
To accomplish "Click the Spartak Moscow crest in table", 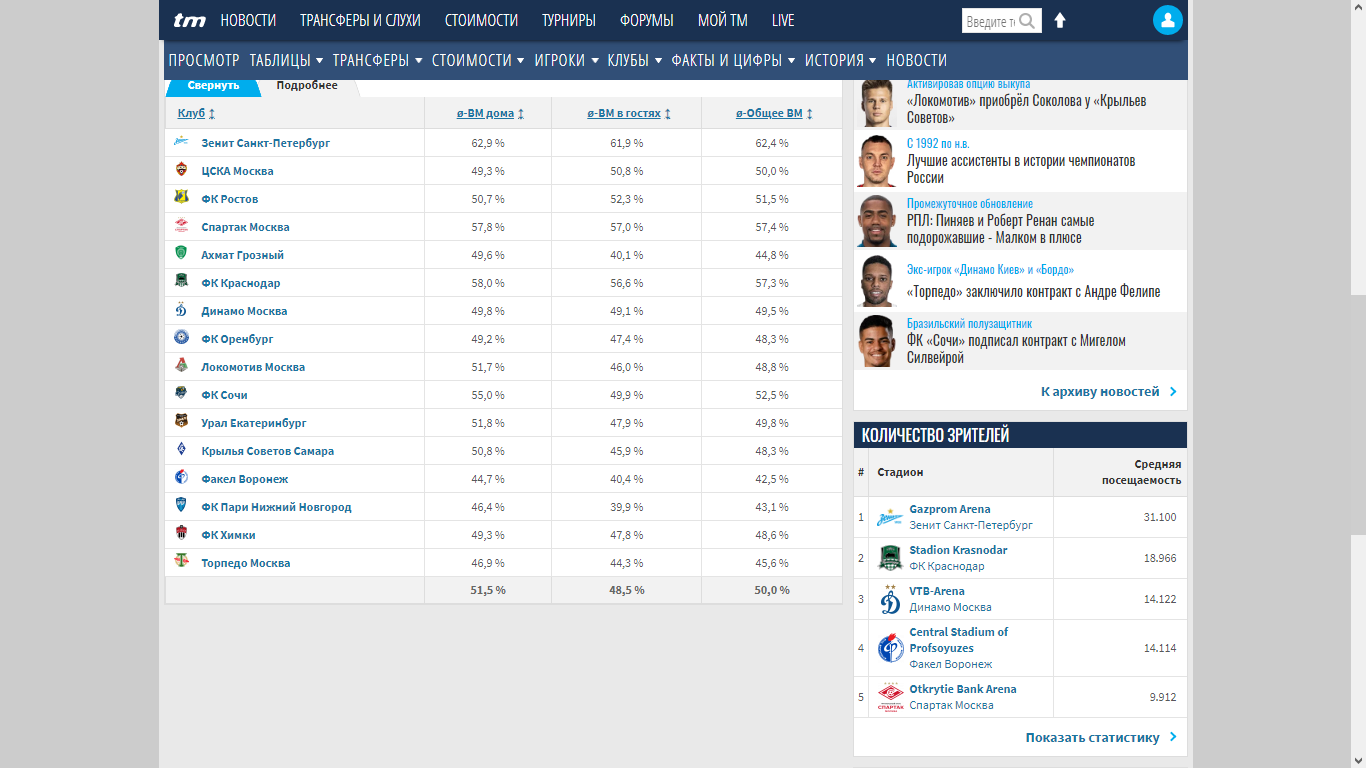I will pyautogui.click(x=181, y=227).
